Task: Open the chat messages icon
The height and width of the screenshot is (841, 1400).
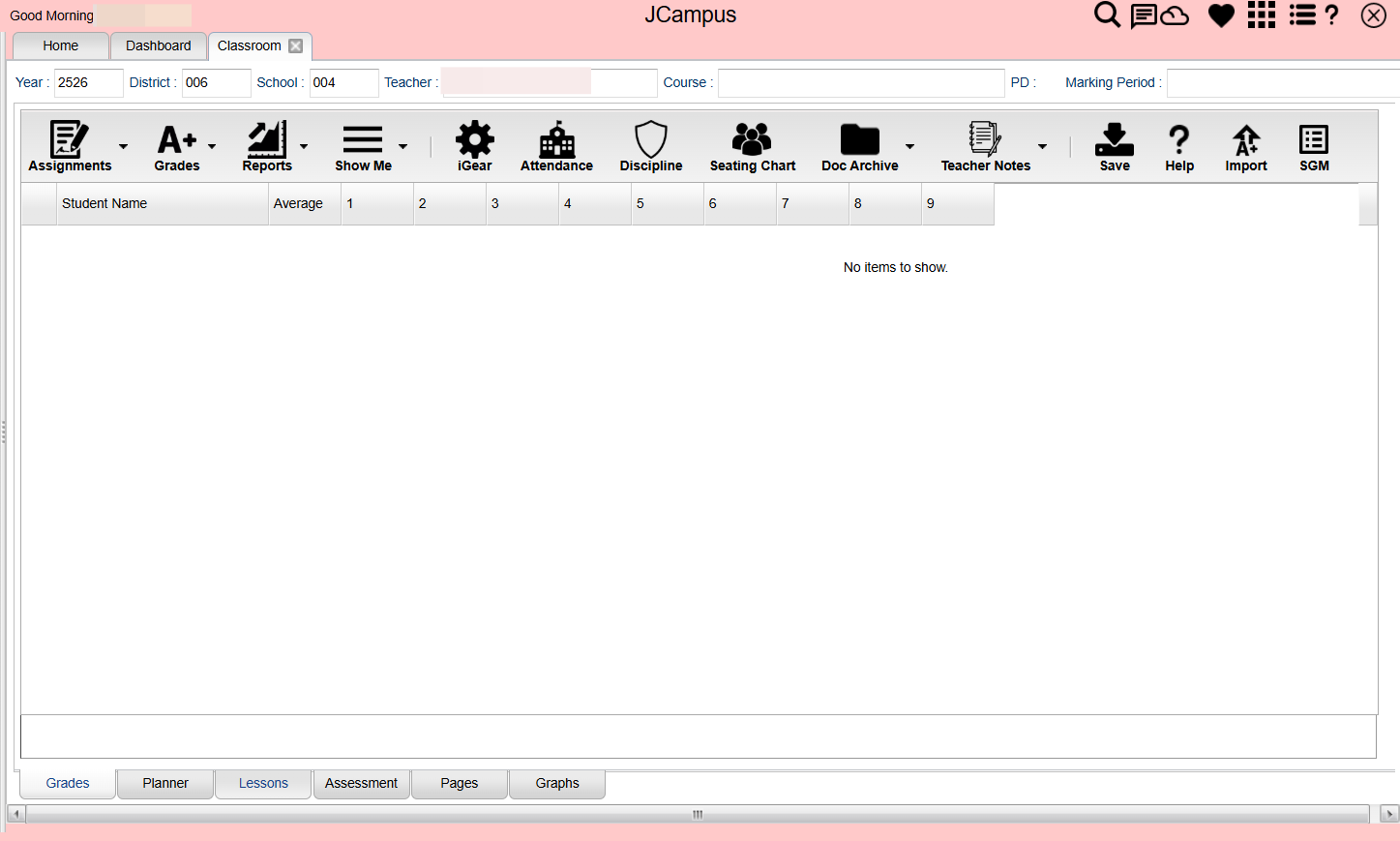Action: pos(1144,15)
